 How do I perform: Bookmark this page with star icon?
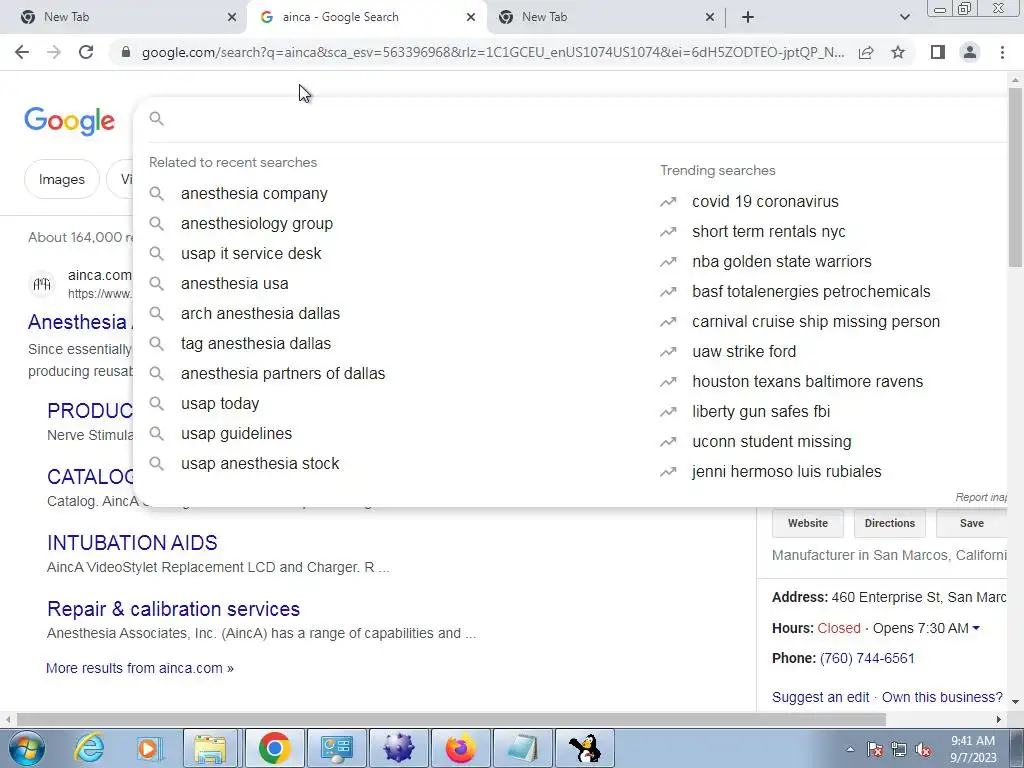click(x=898, y=52)
